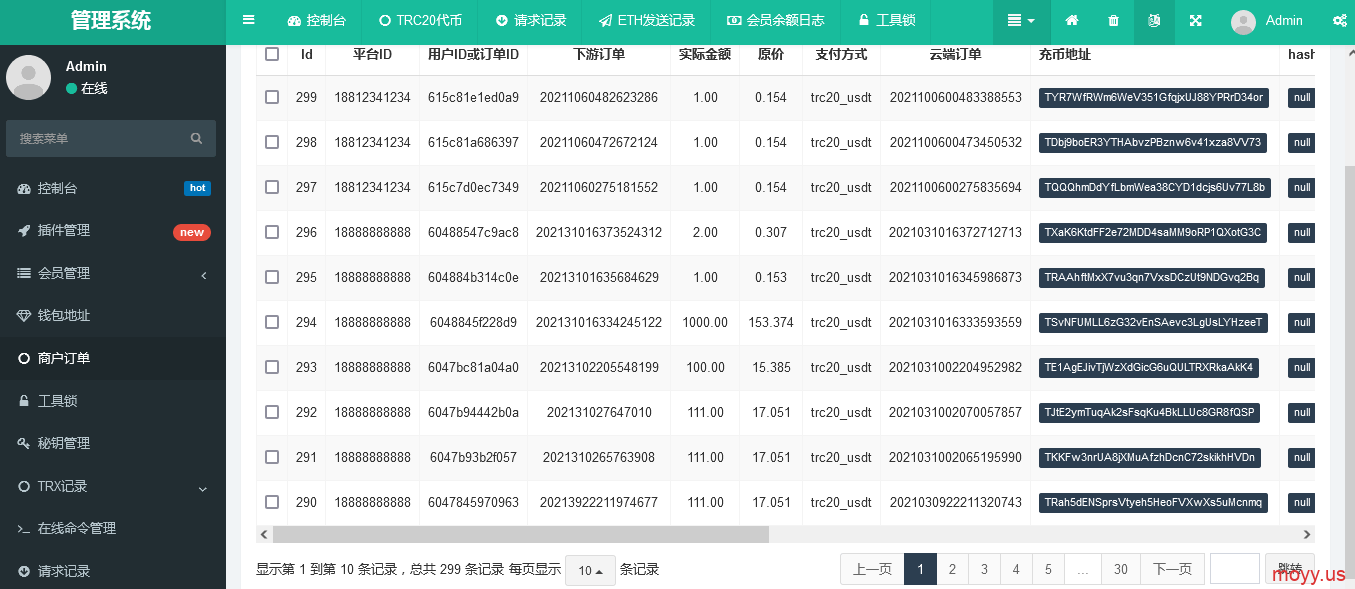1355x589 pixels.
Task: Check the row checkbox for Id 292
Action: [272, 412]
